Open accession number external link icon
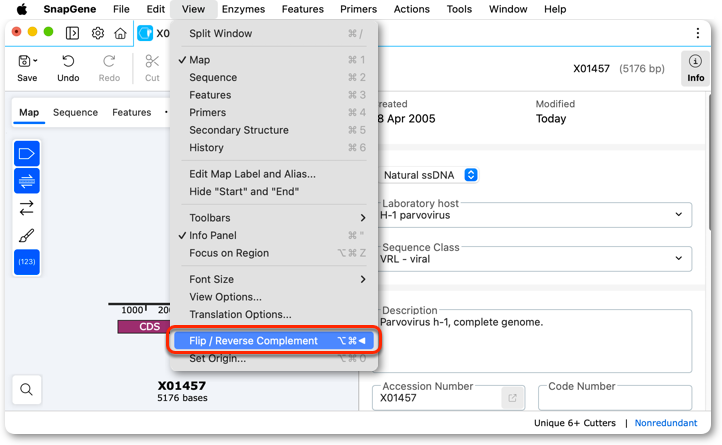 tap(512, 398)
